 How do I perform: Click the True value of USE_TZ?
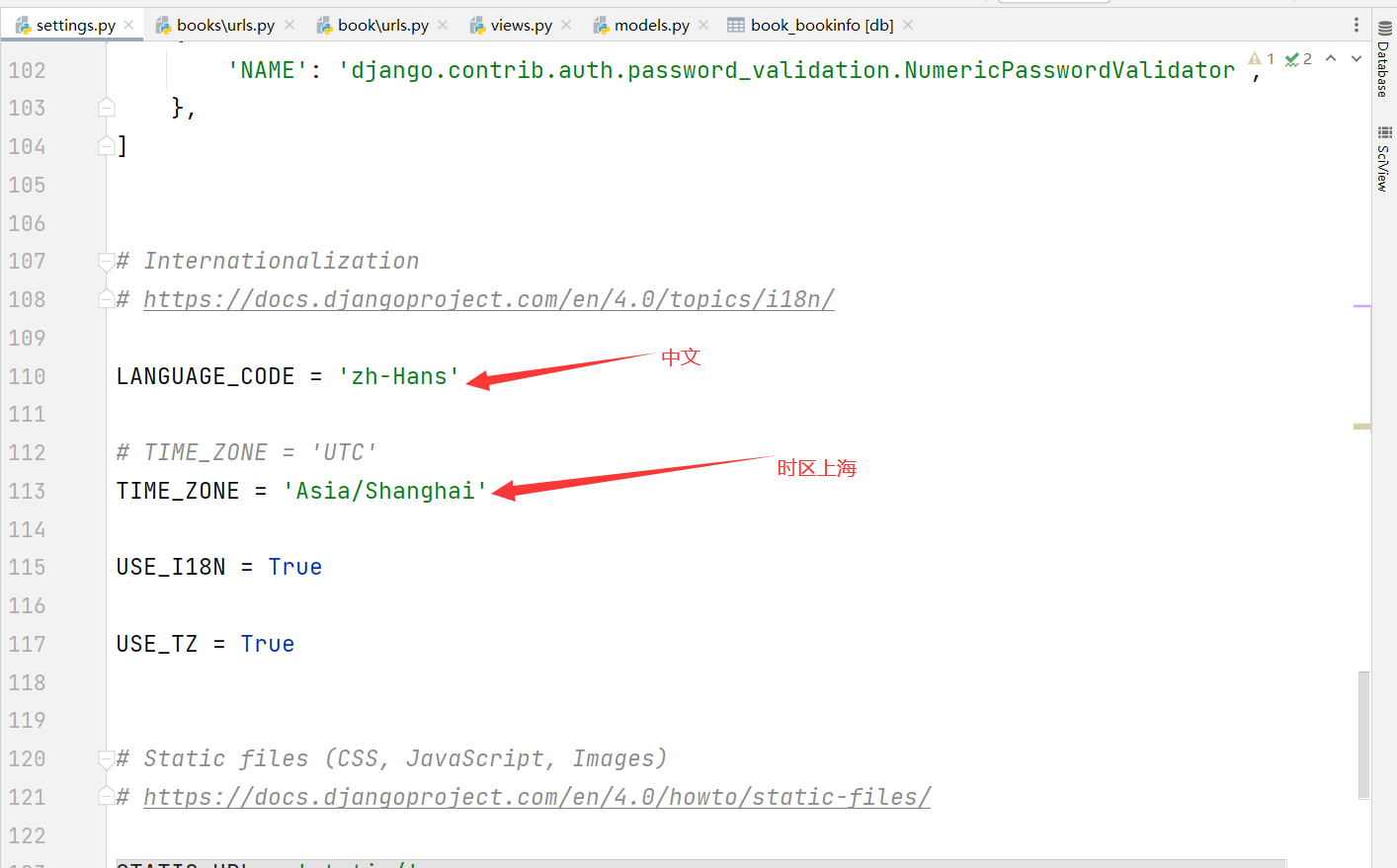pos(268,644)
